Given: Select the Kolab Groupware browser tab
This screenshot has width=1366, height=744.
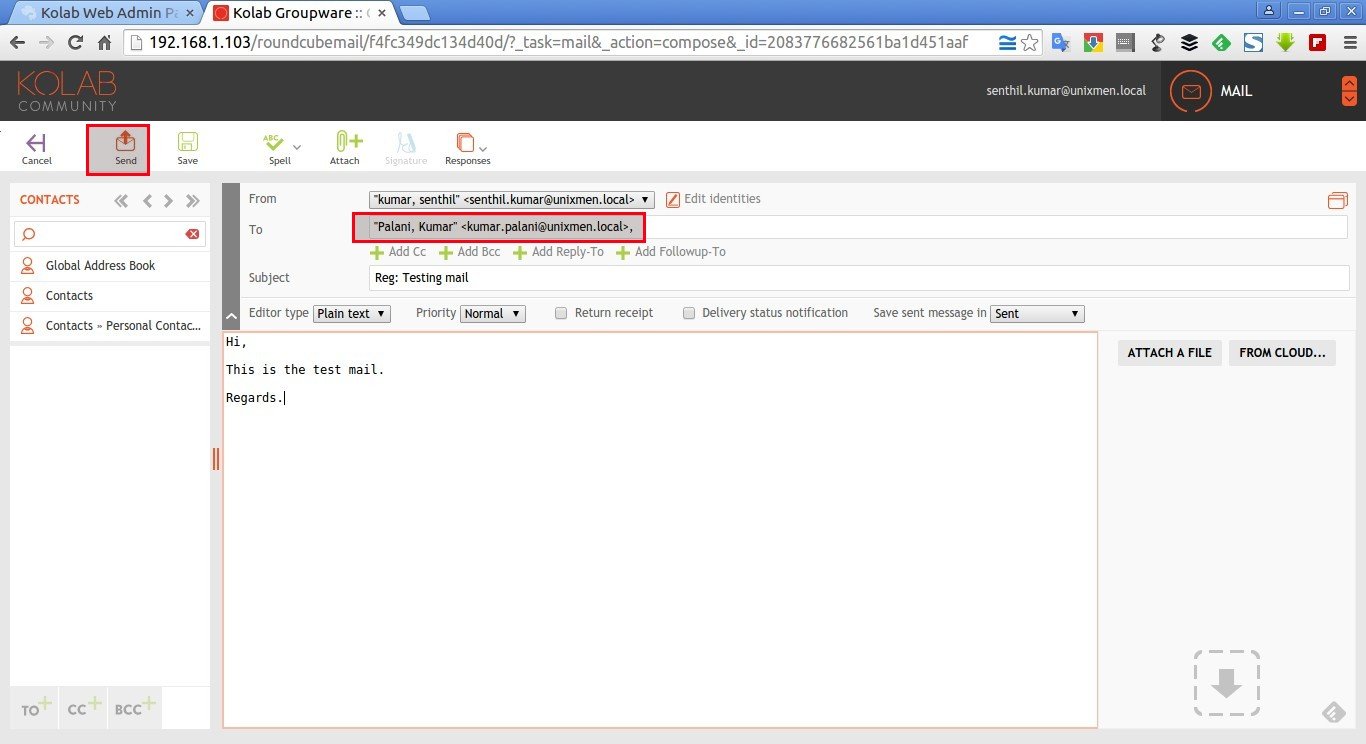Looking at the screenshot, I should [298, 13].
